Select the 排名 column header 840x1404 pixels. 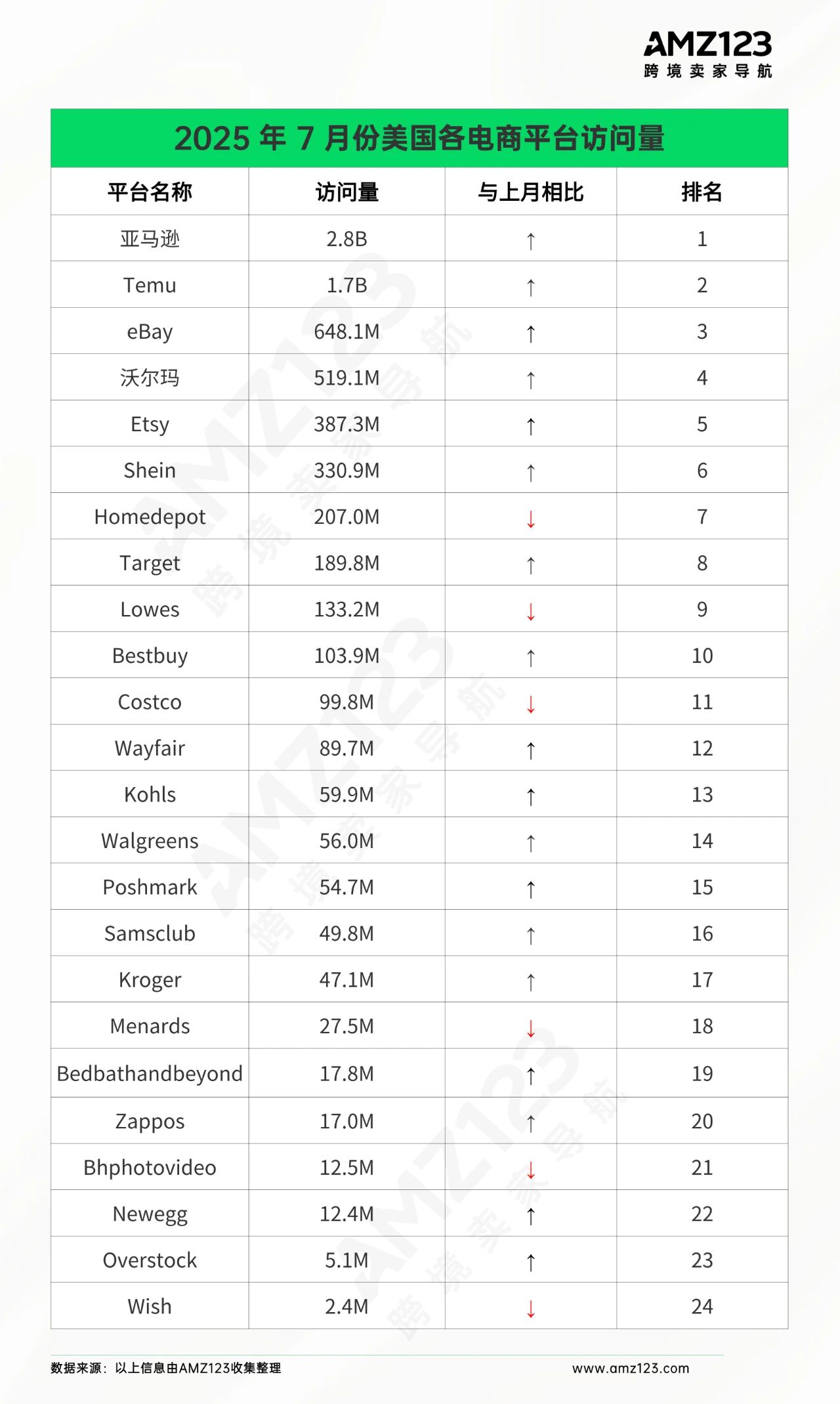click(x=702, y=192)
